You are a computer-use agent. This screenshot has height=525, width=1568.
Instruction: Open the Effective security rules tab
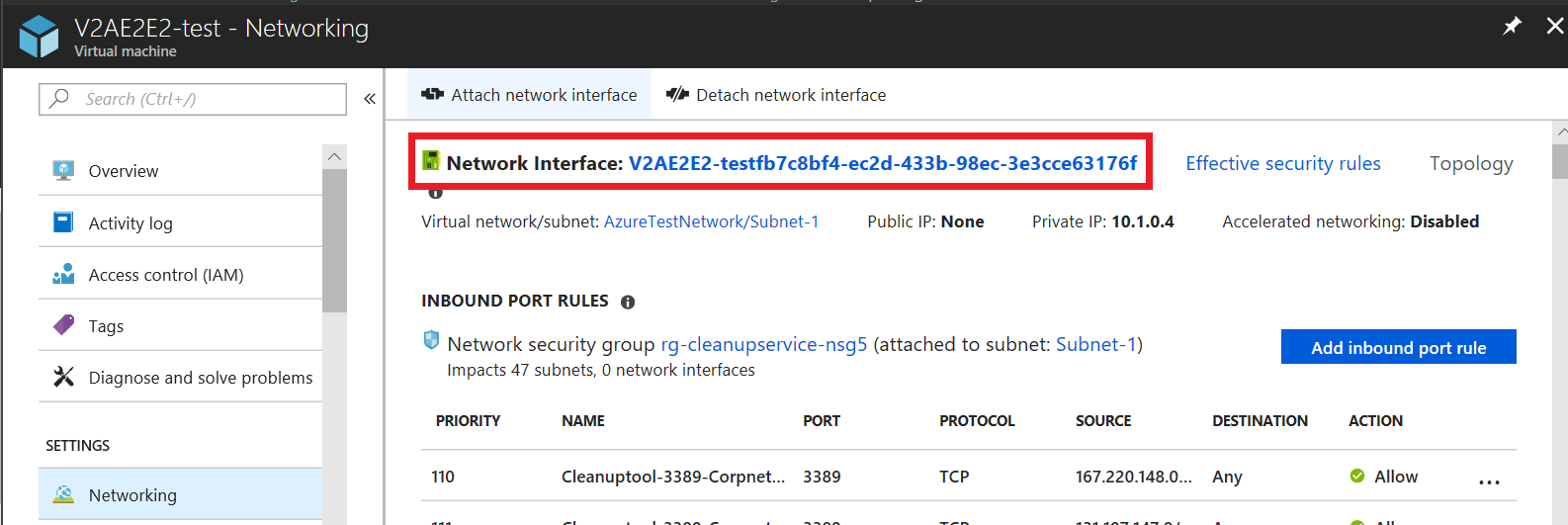(1282, 163)
